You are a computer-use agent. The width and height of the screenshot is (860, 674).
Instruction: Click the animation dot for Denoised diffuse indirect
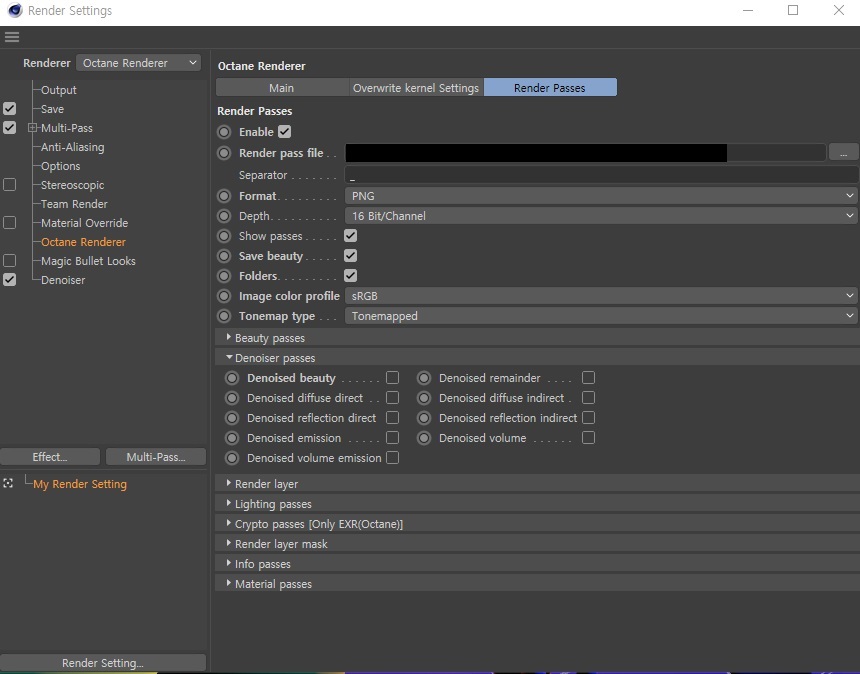tap(424, 398)
